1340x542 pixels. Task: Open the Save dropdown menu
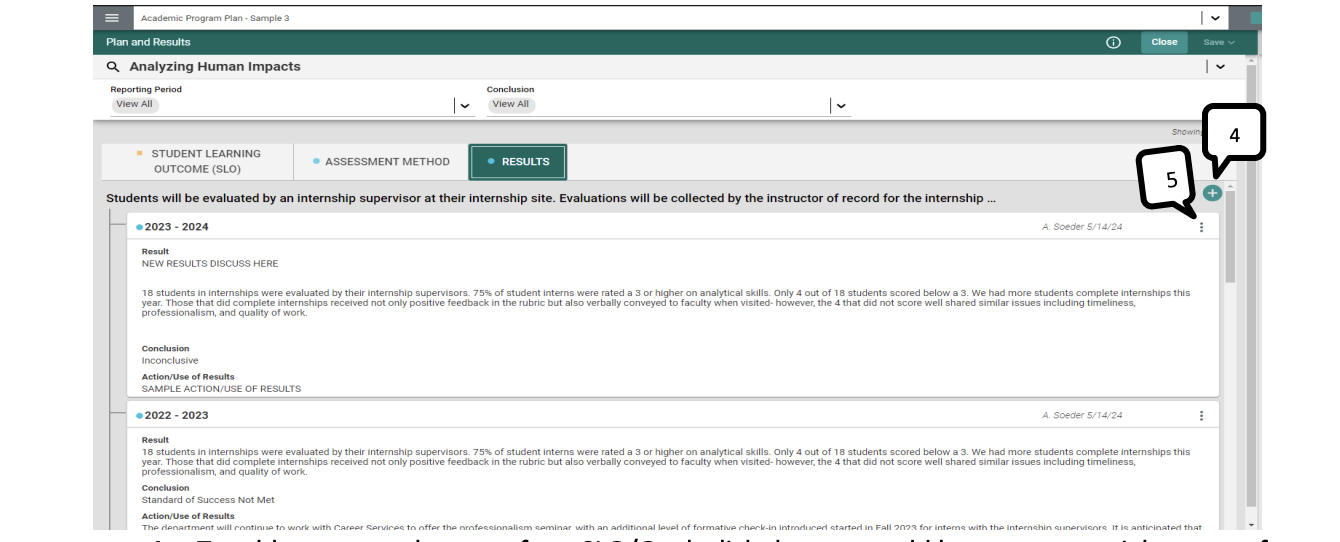click(x=1219, y=42)
